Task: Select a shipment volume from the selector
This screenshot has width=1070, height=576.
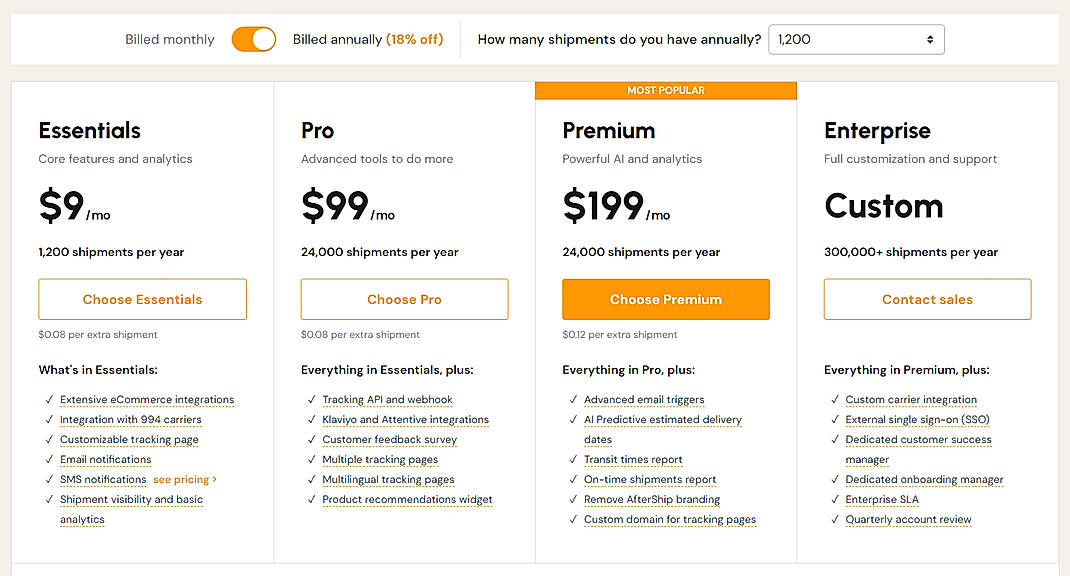Action: [855, 39]
